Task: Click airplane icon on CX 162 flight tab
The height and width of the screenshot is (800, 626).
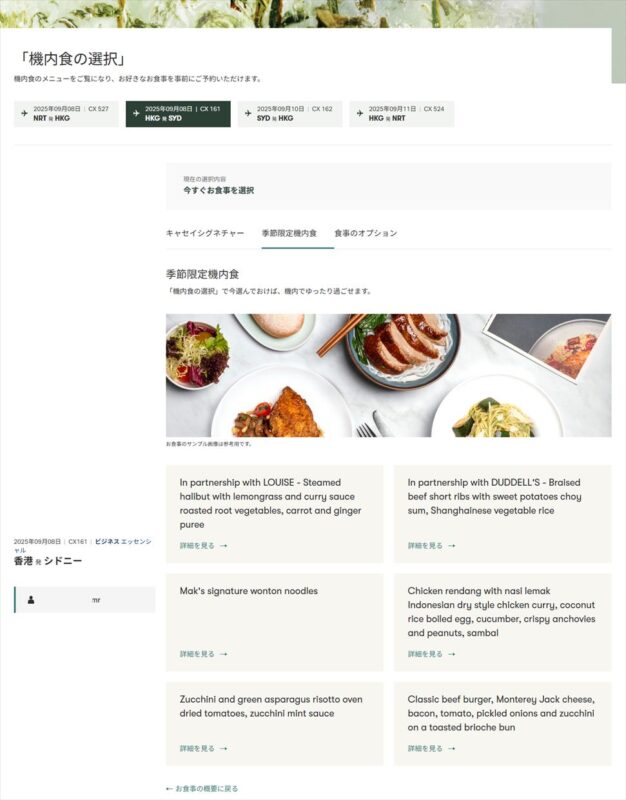Action: pos(248,113)
